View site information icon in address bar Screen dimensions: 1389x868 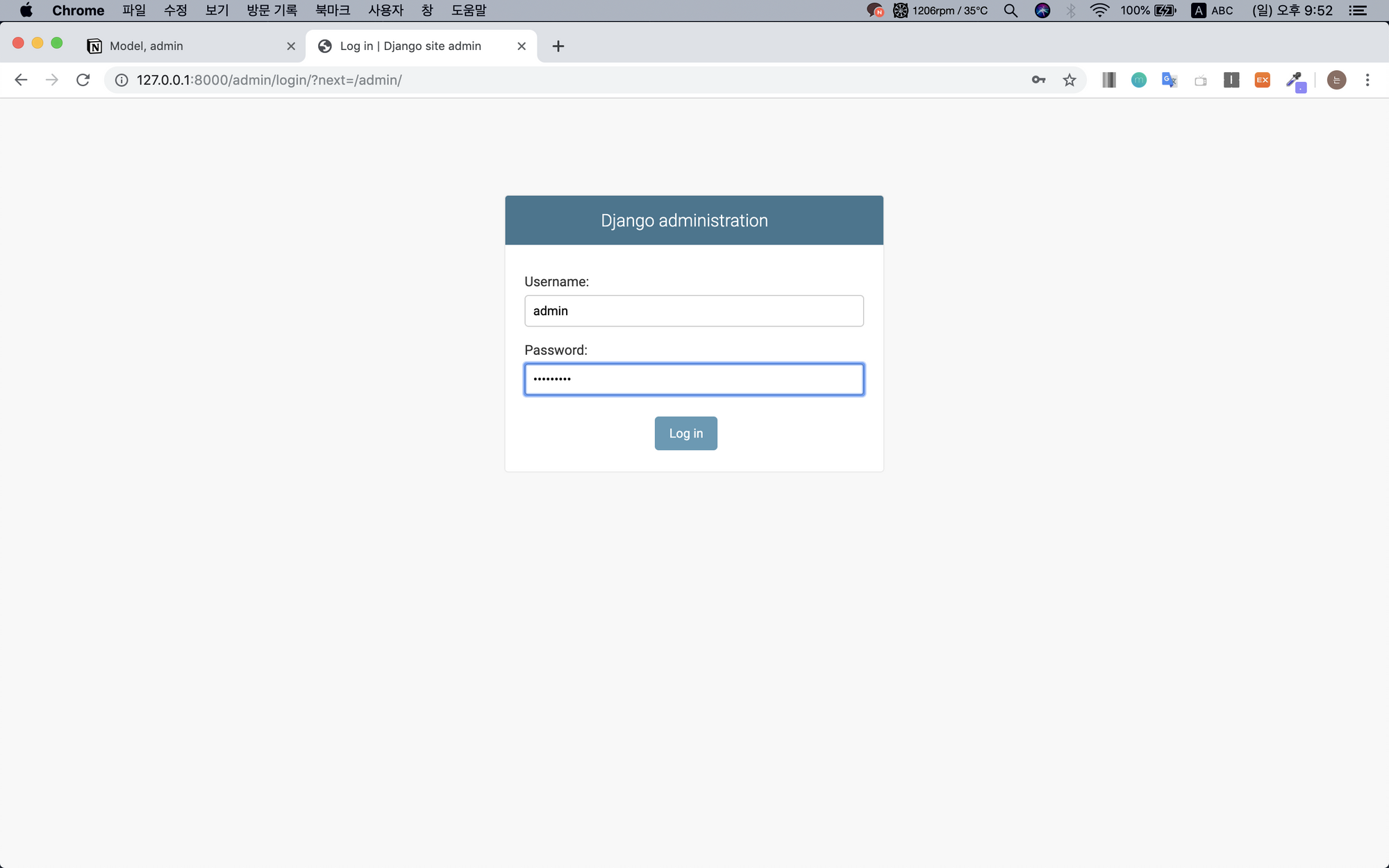122,80
